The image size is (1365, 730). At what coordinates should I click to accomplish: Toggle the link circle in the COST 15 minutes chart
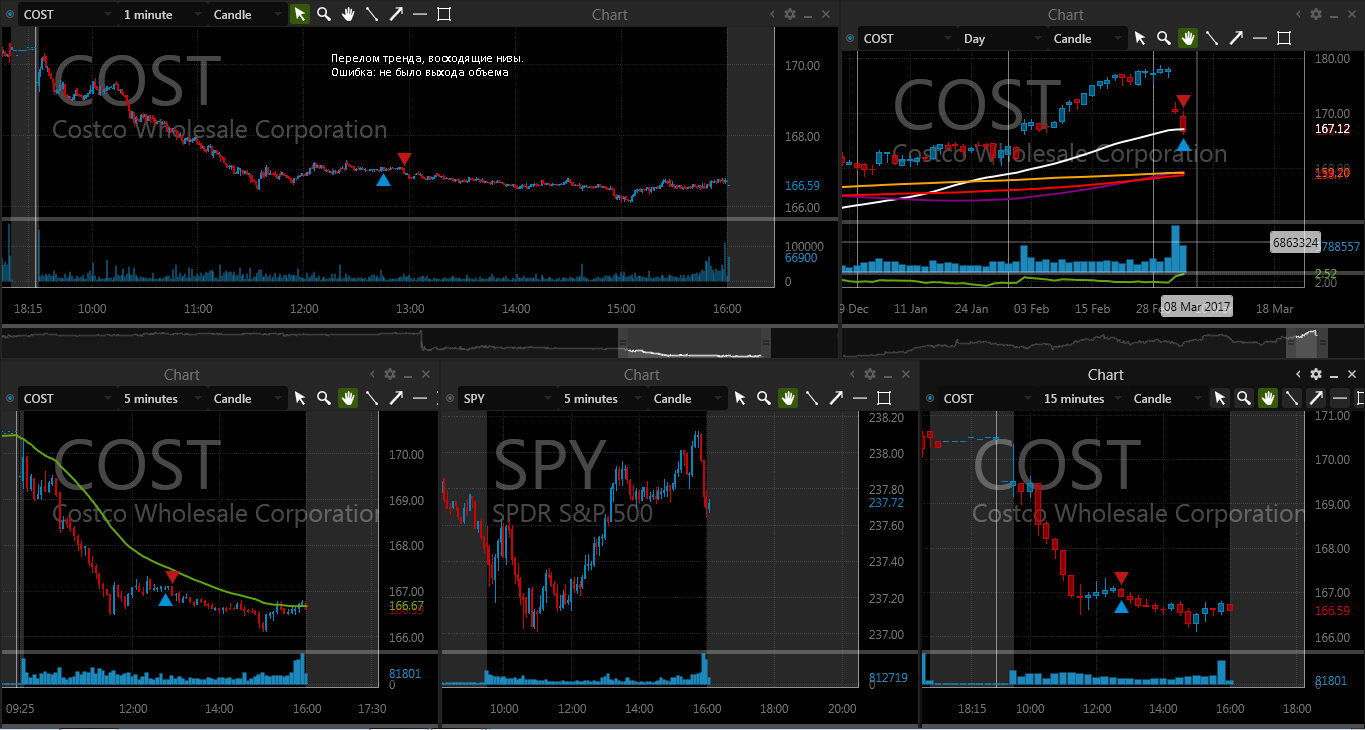930,398
